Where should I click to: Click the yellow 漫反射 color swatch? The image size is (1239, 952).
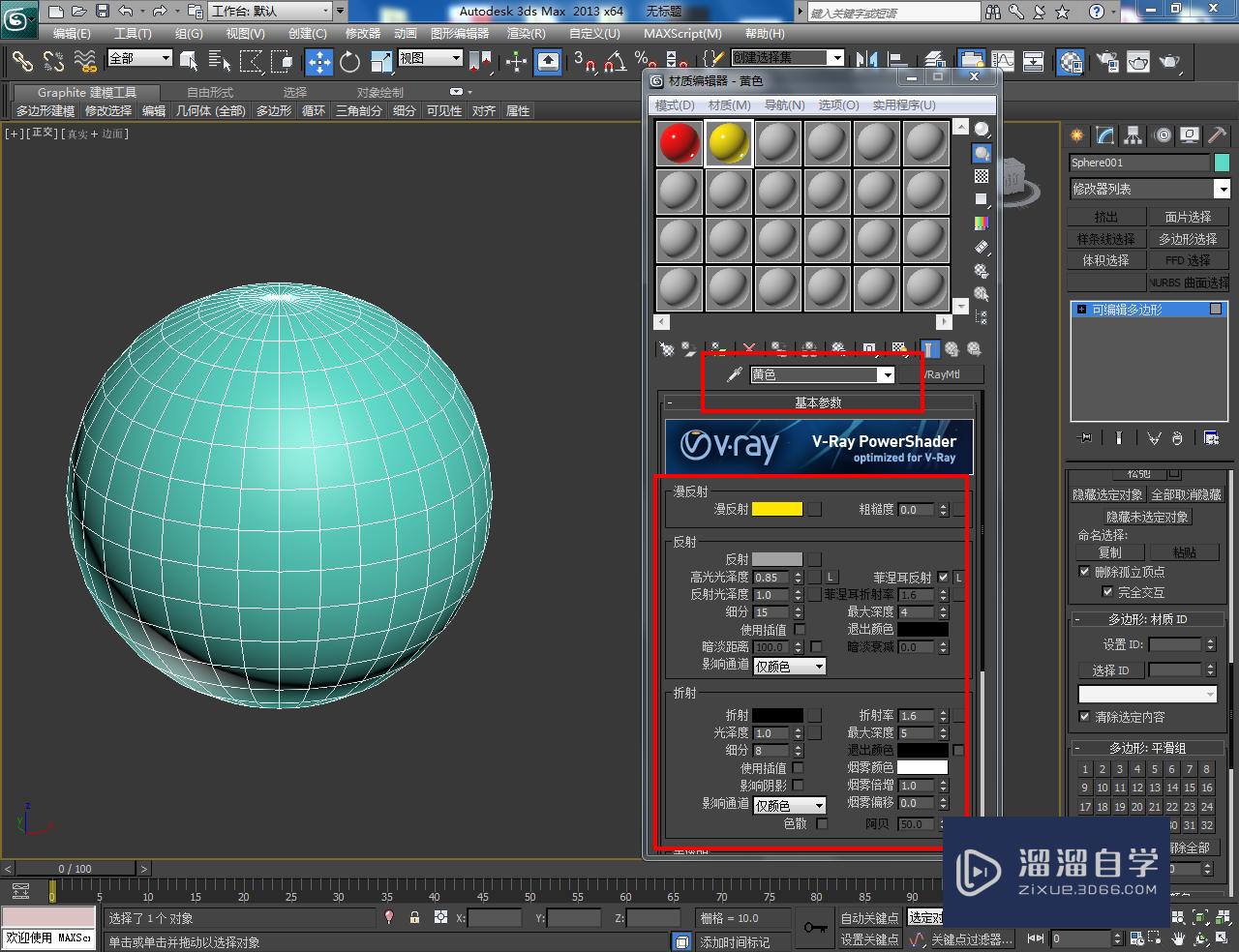pos(777,509)
